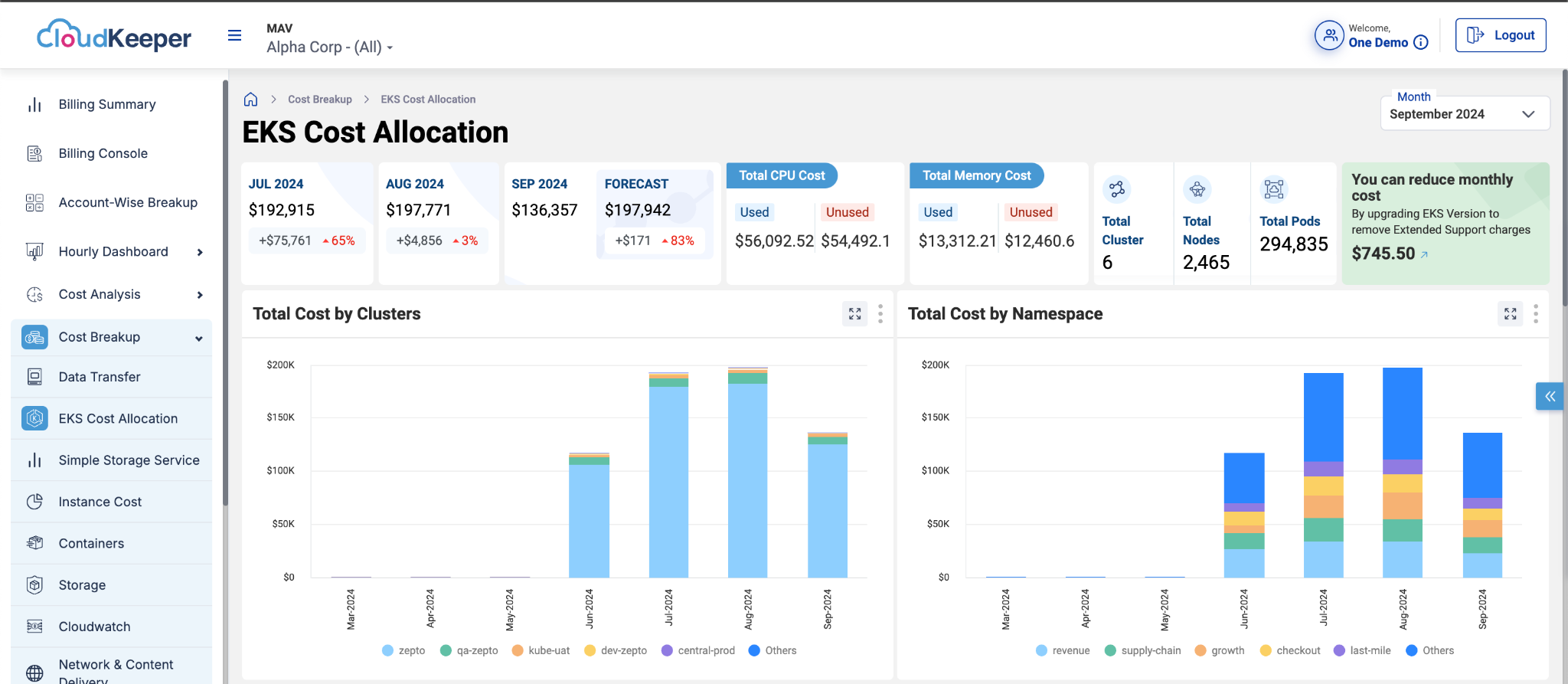The width and height of the screenshot is (1568, 684).
Task: Click the user profile avatar icon
Action: point(1329,35)
